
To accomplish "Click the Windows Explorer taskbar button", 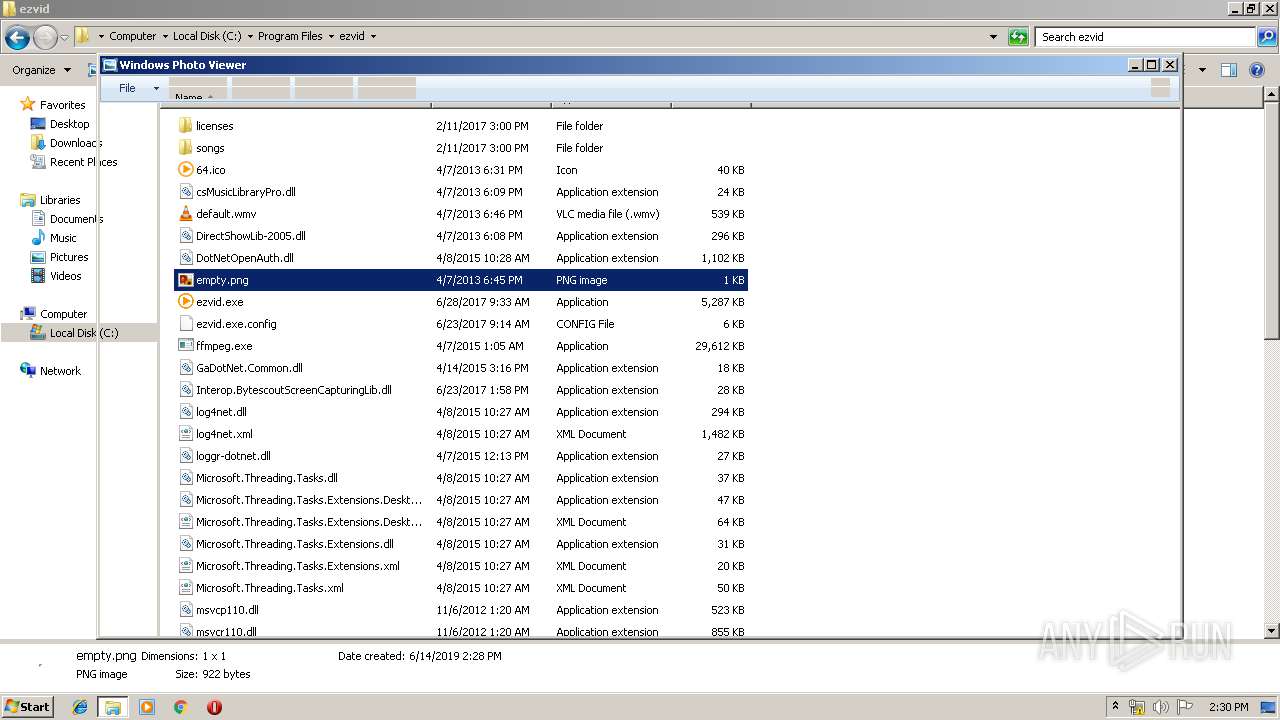I will pyautogui.click(x=113, y=707).
